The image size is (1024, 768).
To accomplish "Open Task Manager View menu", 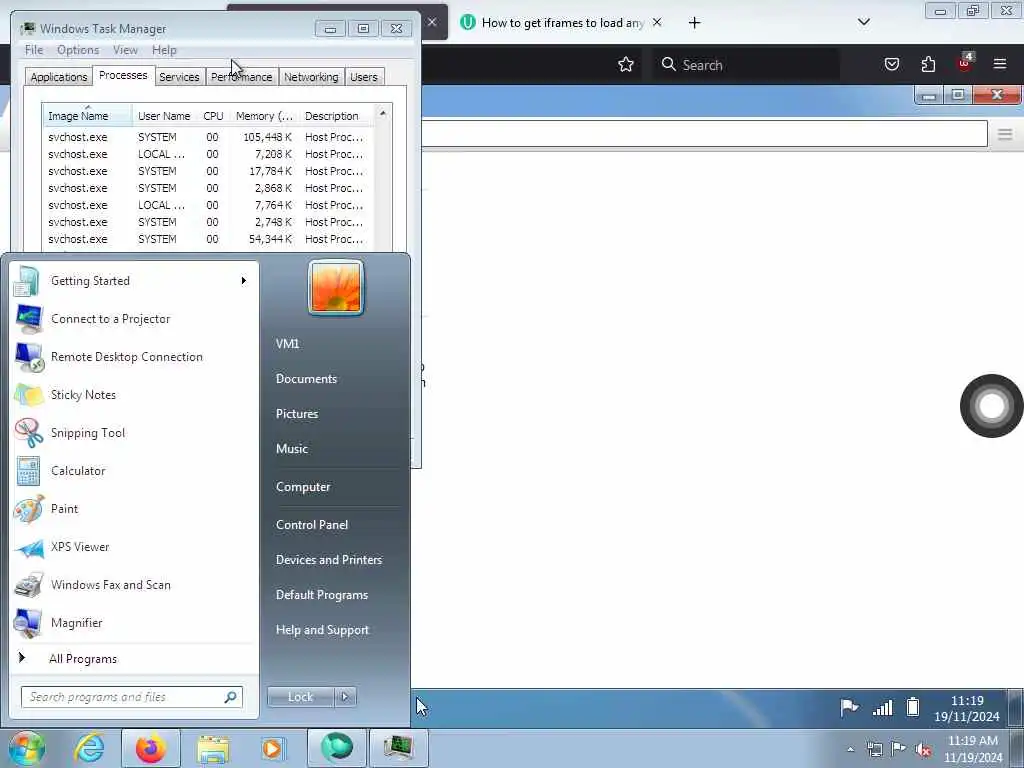I will 125,50.
